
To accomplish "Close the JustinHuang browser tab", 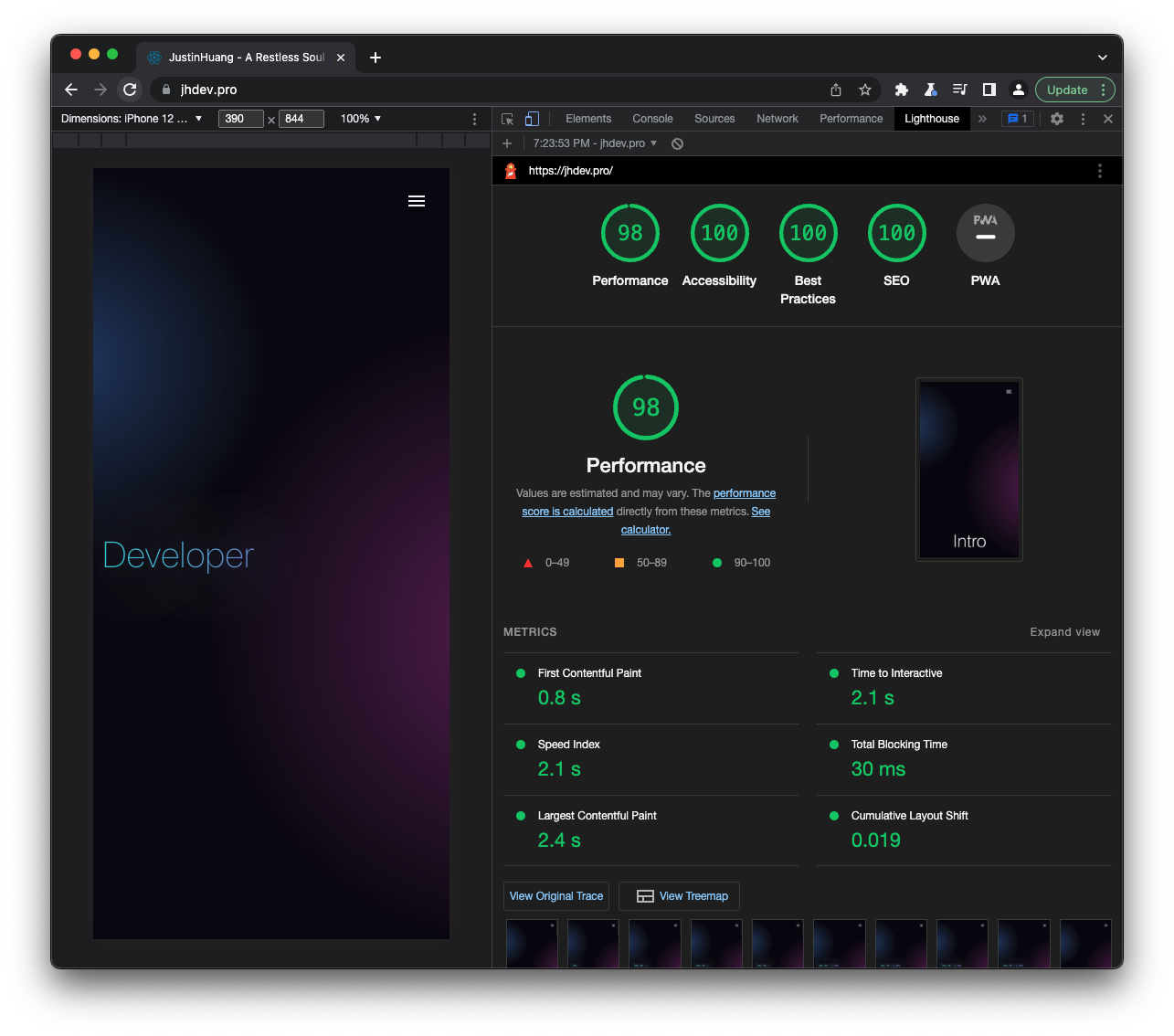I will [x=341, y=58].
